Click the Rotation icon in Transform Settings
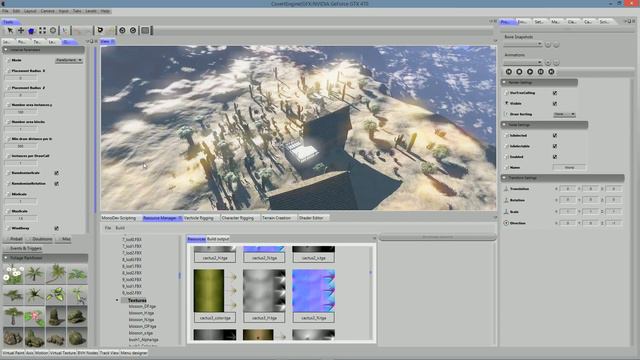Viewport: 640px width, 360px height. pos(506,200)
